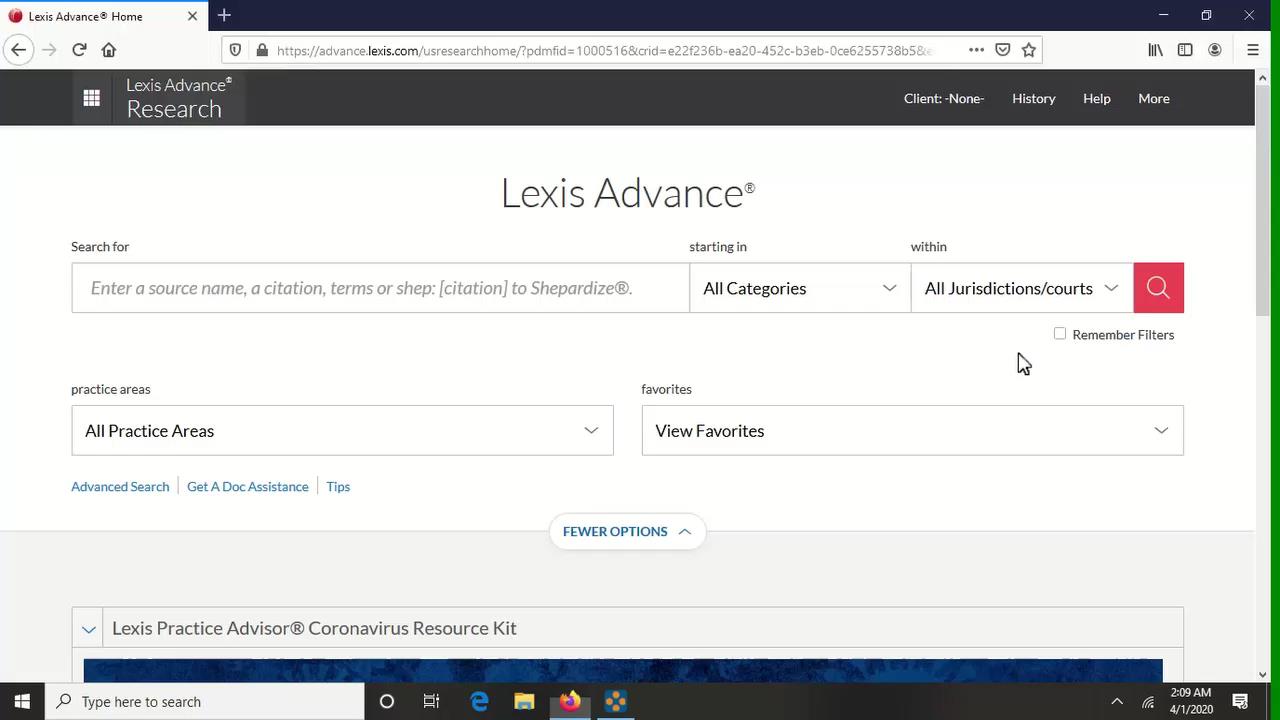1280x720 pixels.
Task: Open the All Jurisdictions/courts dropdown
Action: [1020, 288]
